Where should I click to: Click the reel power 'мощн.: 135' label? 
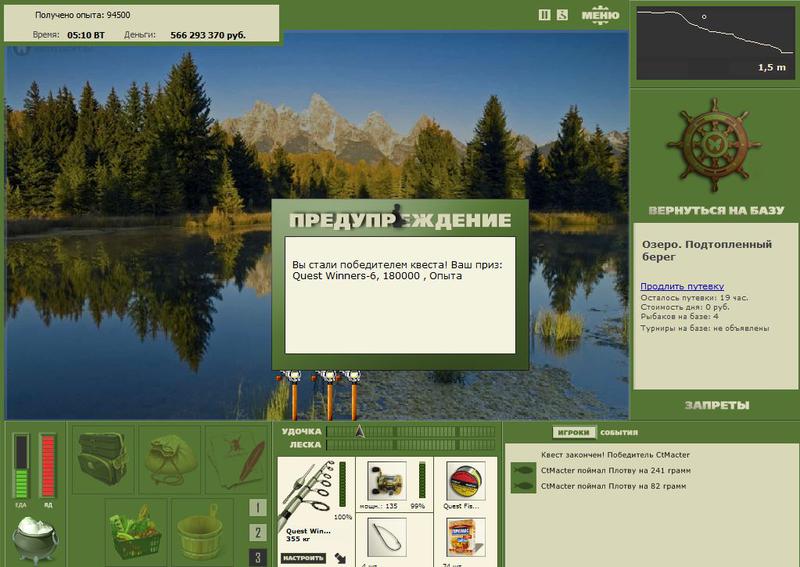(x=378, y=506)
